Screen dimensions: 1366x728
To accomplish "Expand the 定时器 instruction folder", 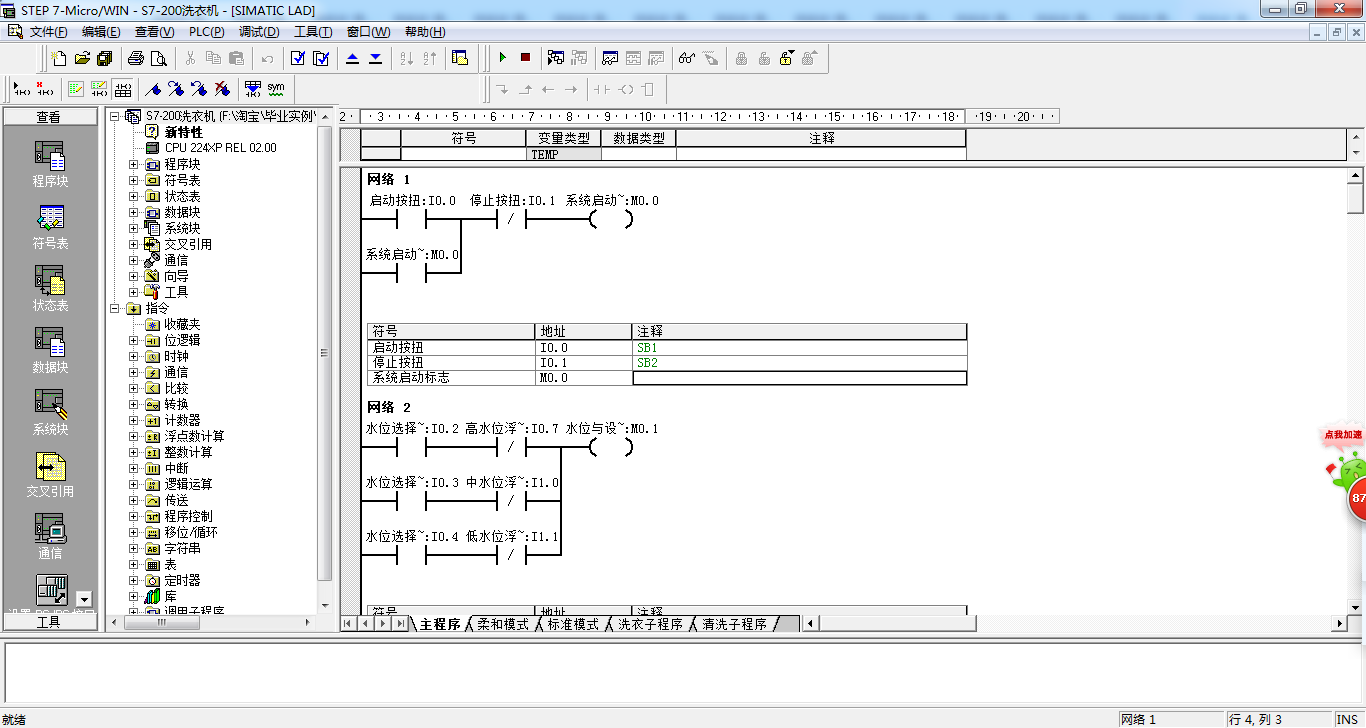I will (134, 580).
